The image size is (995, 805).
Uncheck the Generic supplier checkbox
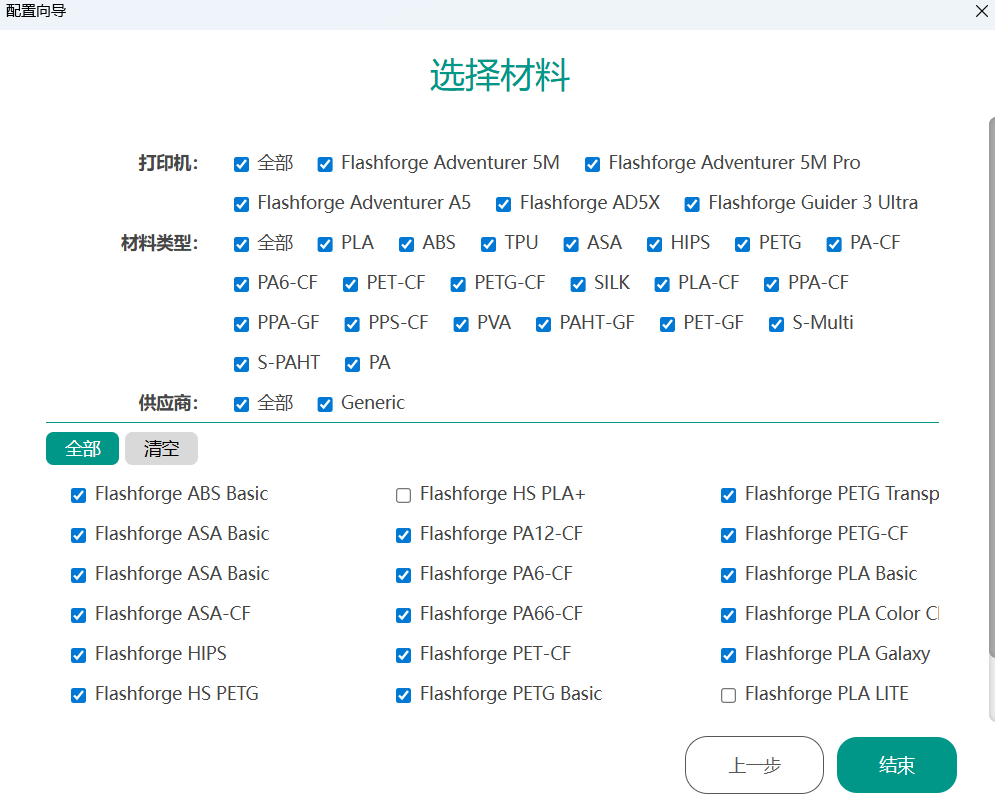[x=325, y=404]
